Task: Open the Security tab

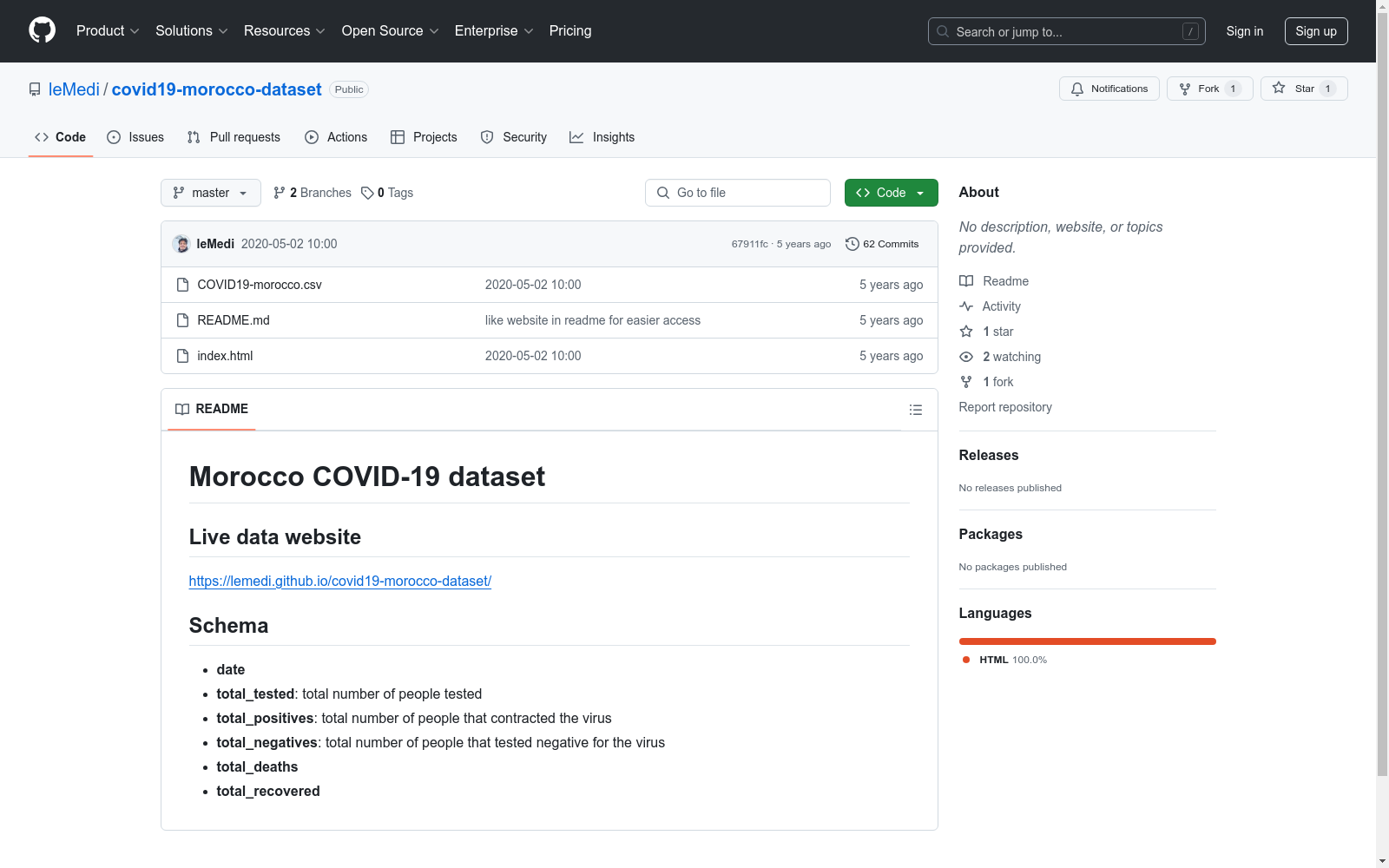Action: coord(514,137)
